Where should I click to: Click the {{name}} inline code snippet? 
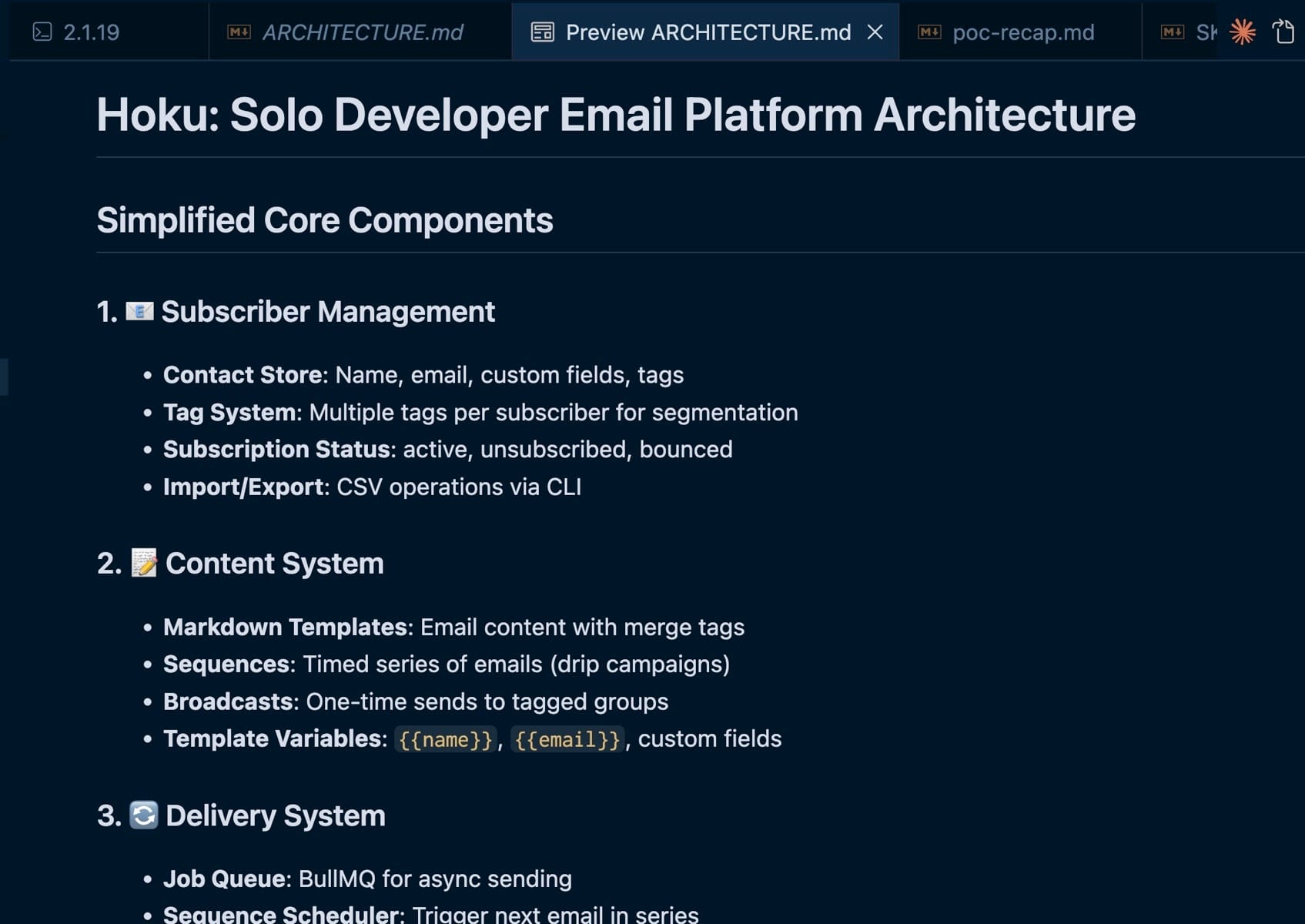tap(446, 739)
